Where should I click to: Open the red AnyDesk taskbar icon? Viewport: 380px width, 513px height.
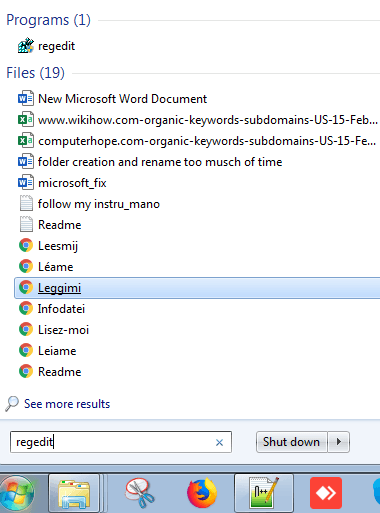coord(326,493)
